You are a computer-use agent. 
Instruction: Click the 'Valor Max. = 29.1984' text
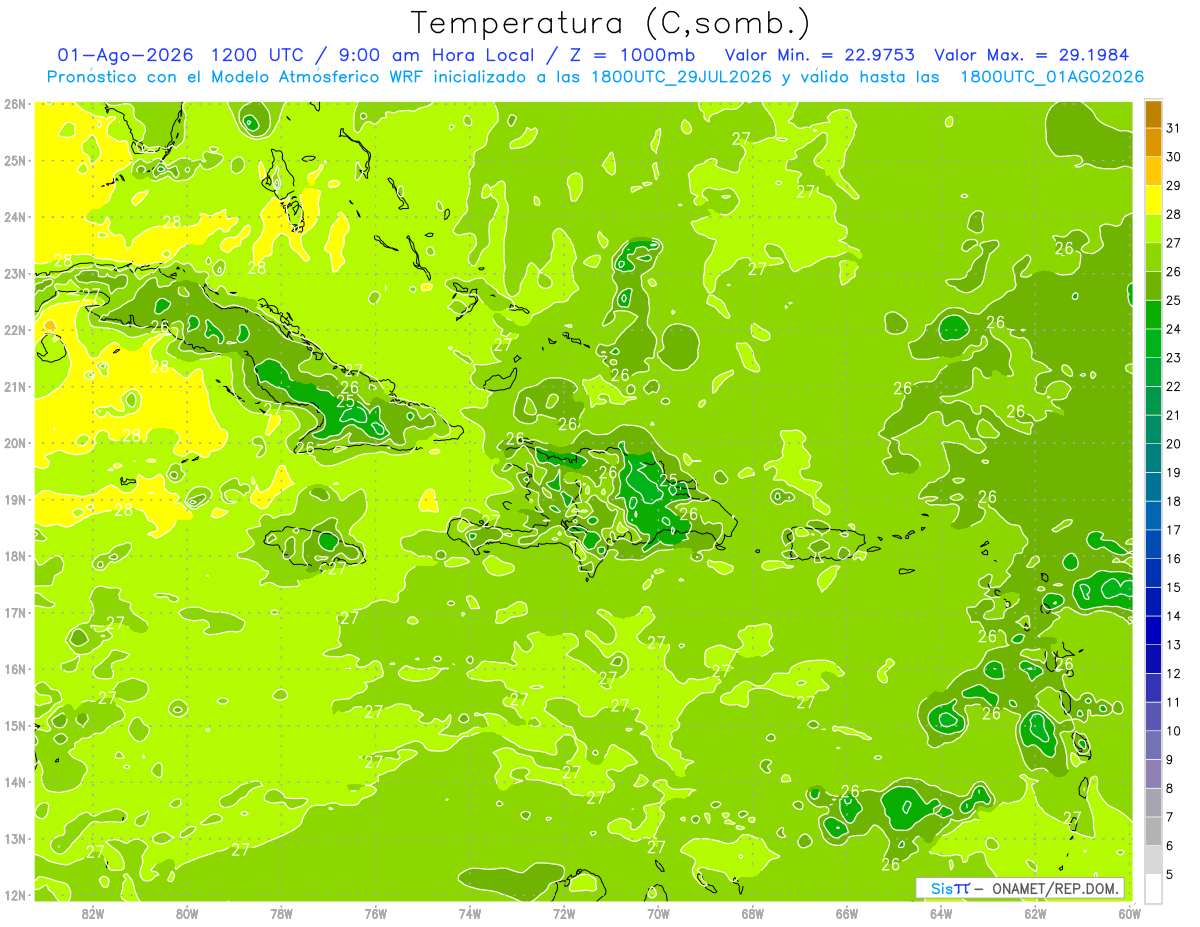pos(1033,55)
